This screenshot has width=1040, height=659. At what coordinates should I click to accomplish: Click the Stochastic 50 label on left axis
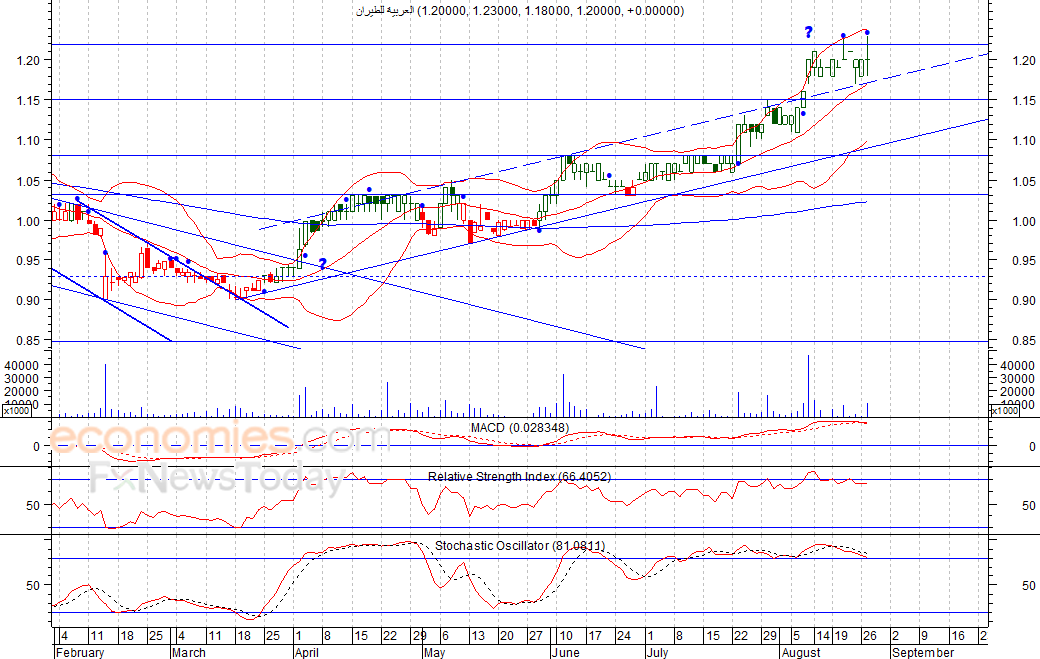coord(33,585)
